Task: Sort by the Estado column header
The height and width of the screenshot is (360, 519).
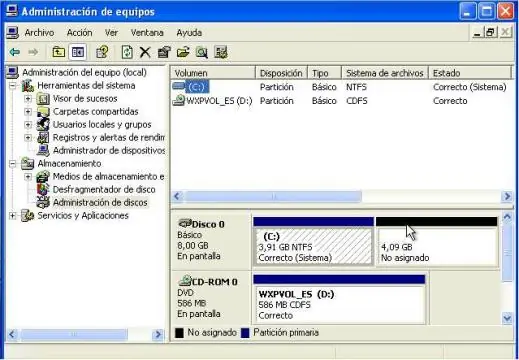Action: (x=469, y=73)
